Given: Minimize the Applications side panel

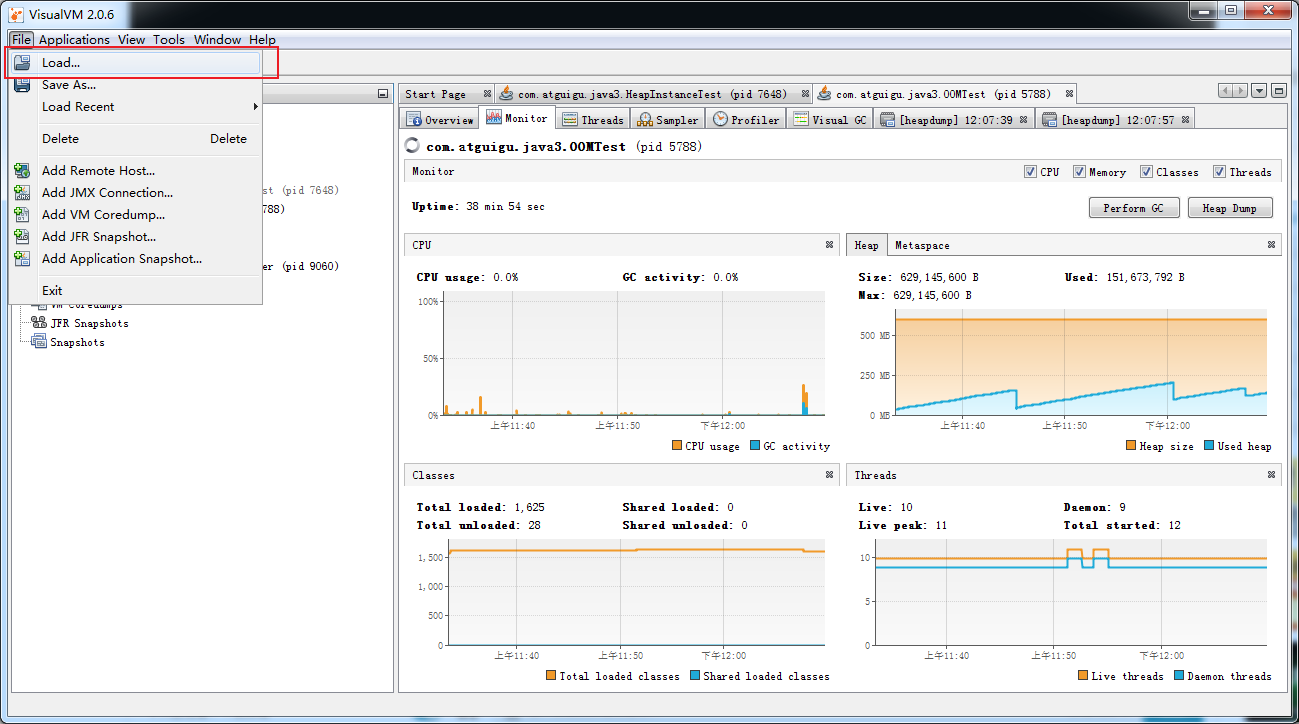Looking at the screenshot, I should [x=383, y=94].
